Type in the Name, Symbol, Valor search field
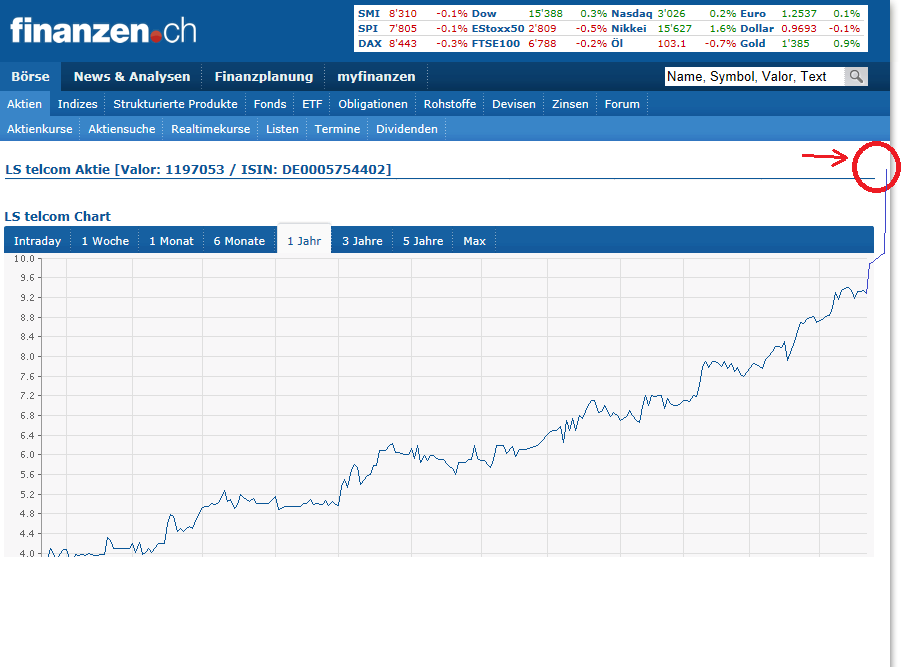The image size is (908, 667). [754, 77]
